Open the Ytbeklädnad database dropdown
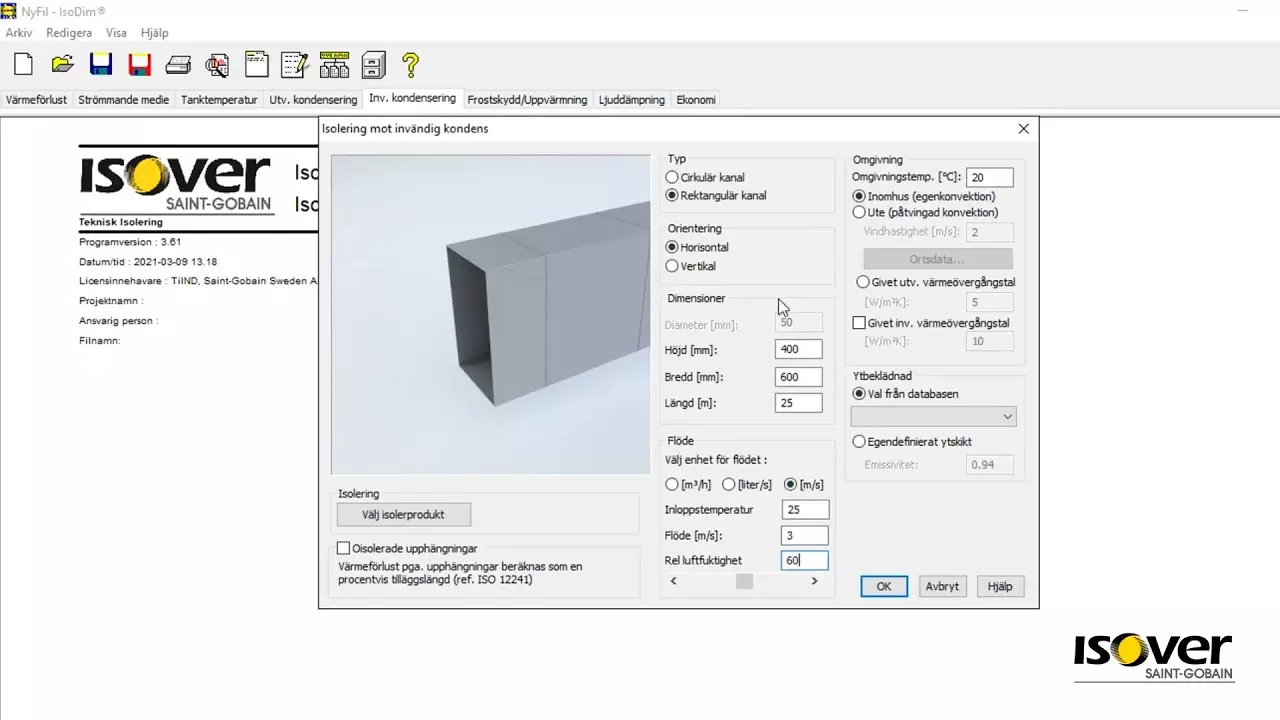Screen dimensions: 1280x720 [x=933, y=416]
